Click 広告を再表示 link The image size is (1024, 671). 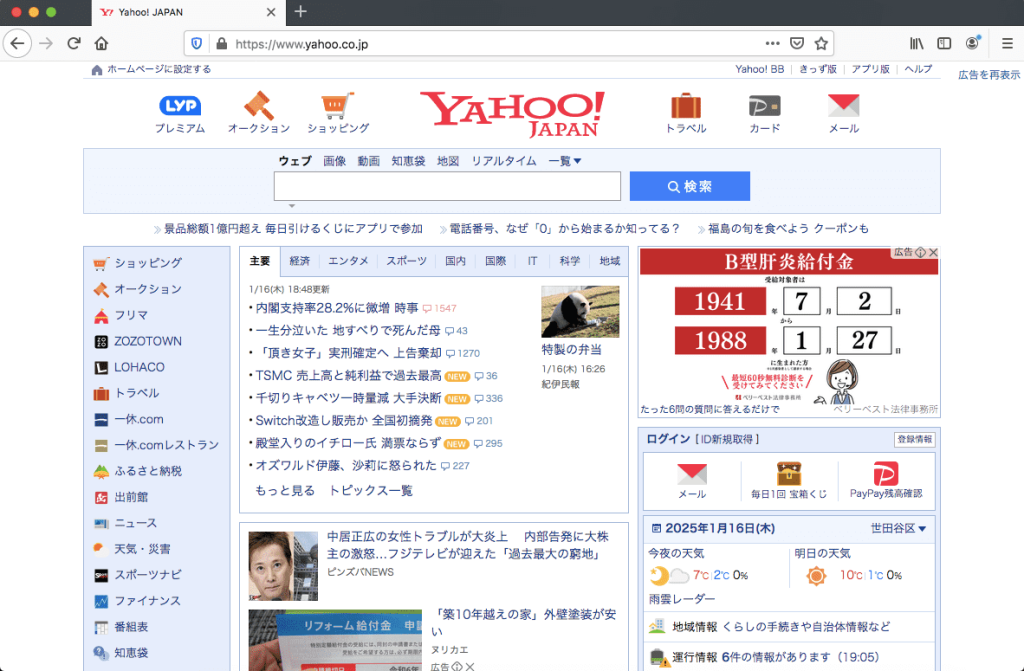point(989,75)
